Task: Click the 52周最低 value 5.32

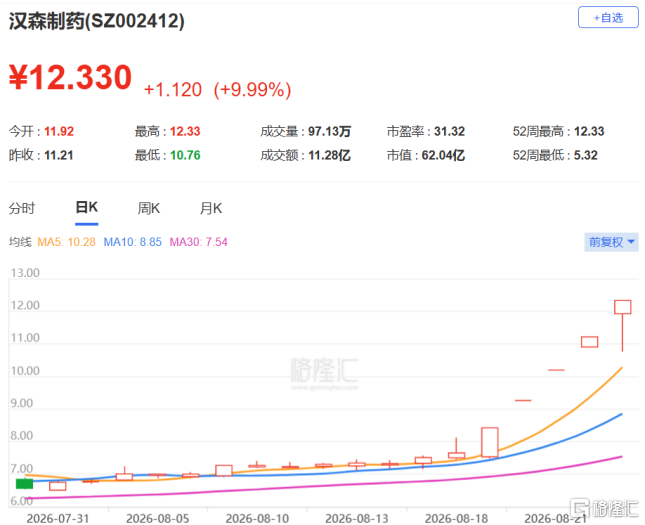Action: [x=586, y=155]
